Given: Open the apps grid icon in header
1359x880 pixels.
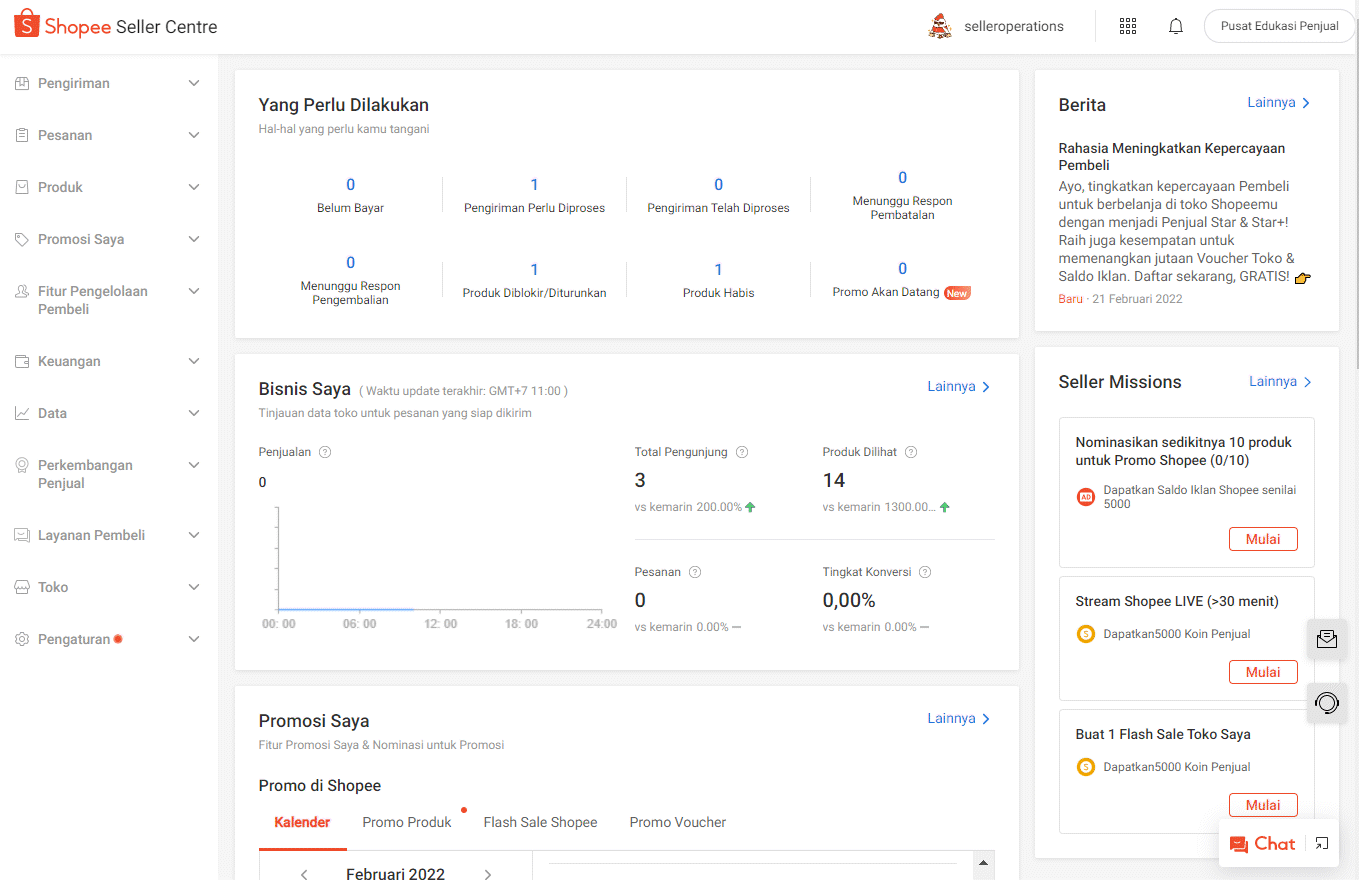Looking at the screenshot, I should pyautogui.click(x=1128, y=27).
